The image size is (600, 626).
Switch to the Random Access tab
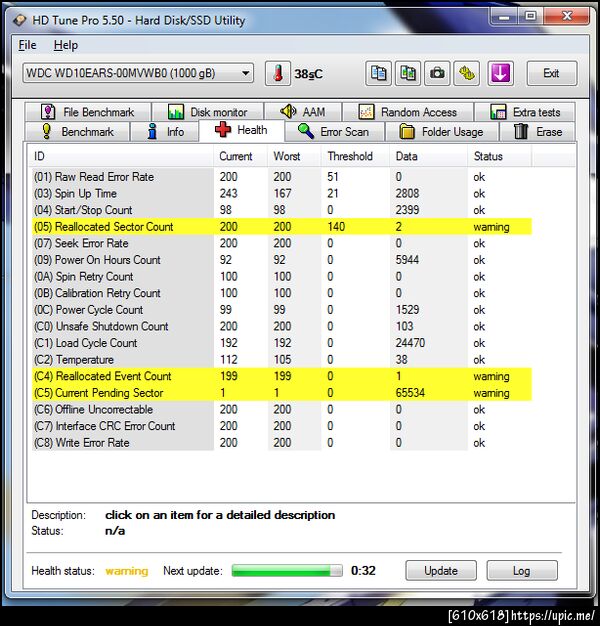tap(408, 112)
